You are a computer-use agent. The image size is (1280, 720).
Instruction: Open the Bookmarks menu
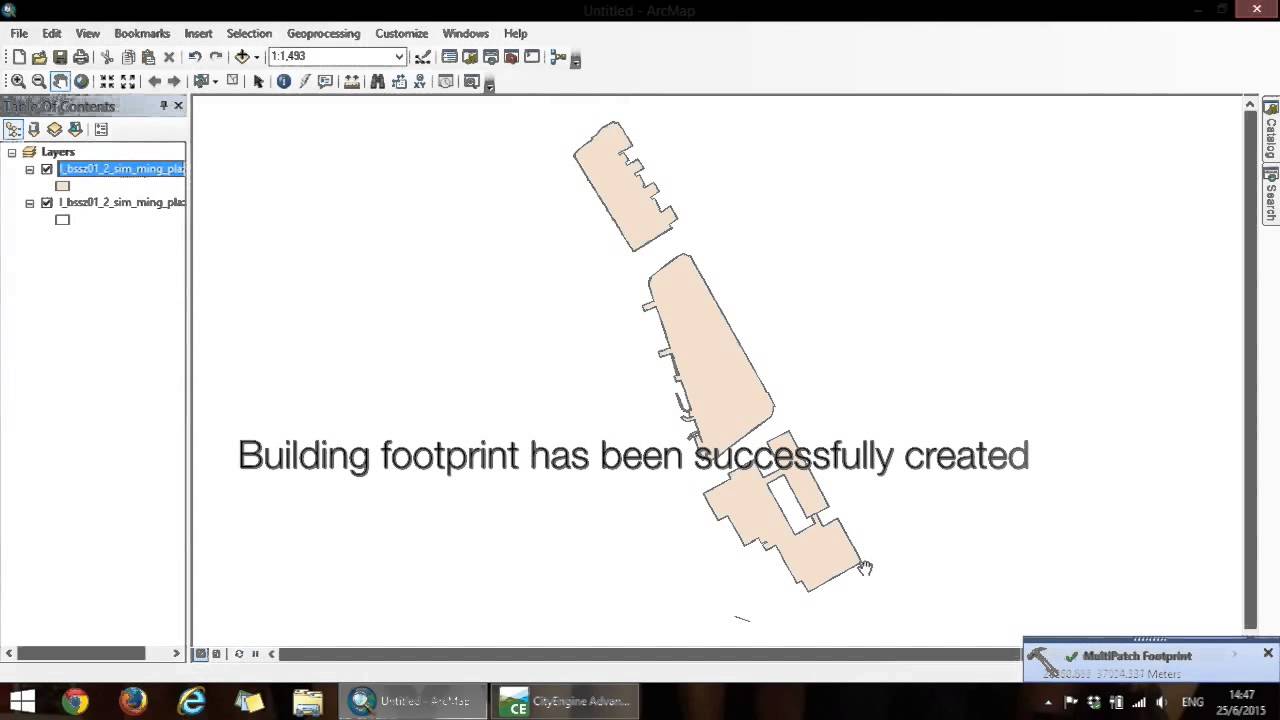[142, 33]
